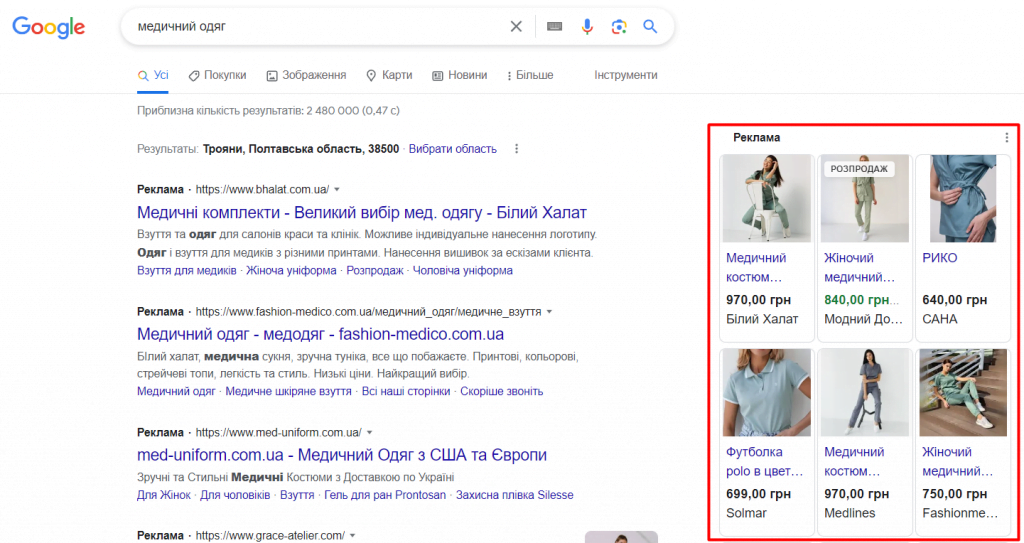Switch to the Зображення tab
1024x543 pixels.
pyautogui.click(x=306, y=75)
